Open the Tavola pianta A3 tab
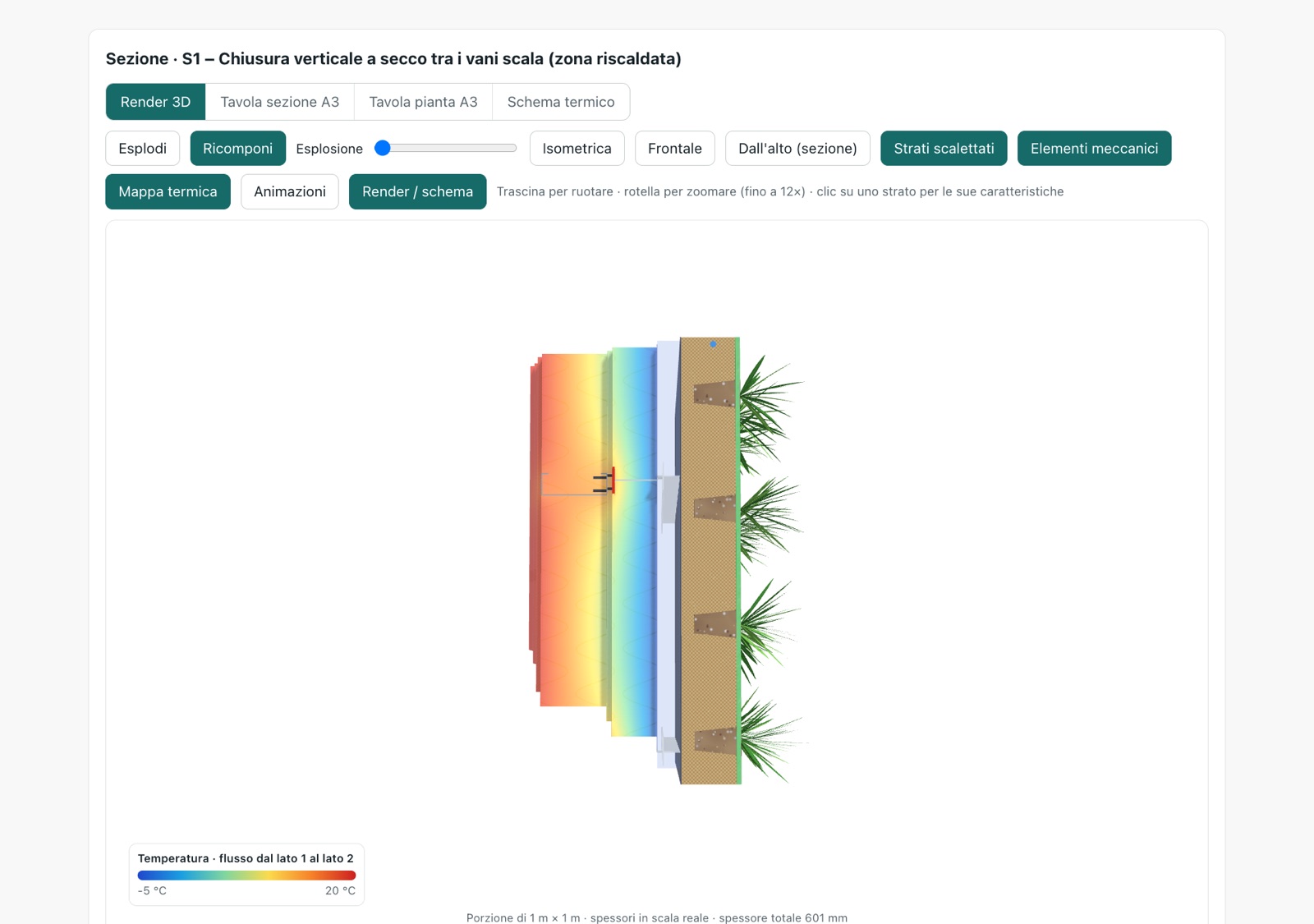 [423, 102]
